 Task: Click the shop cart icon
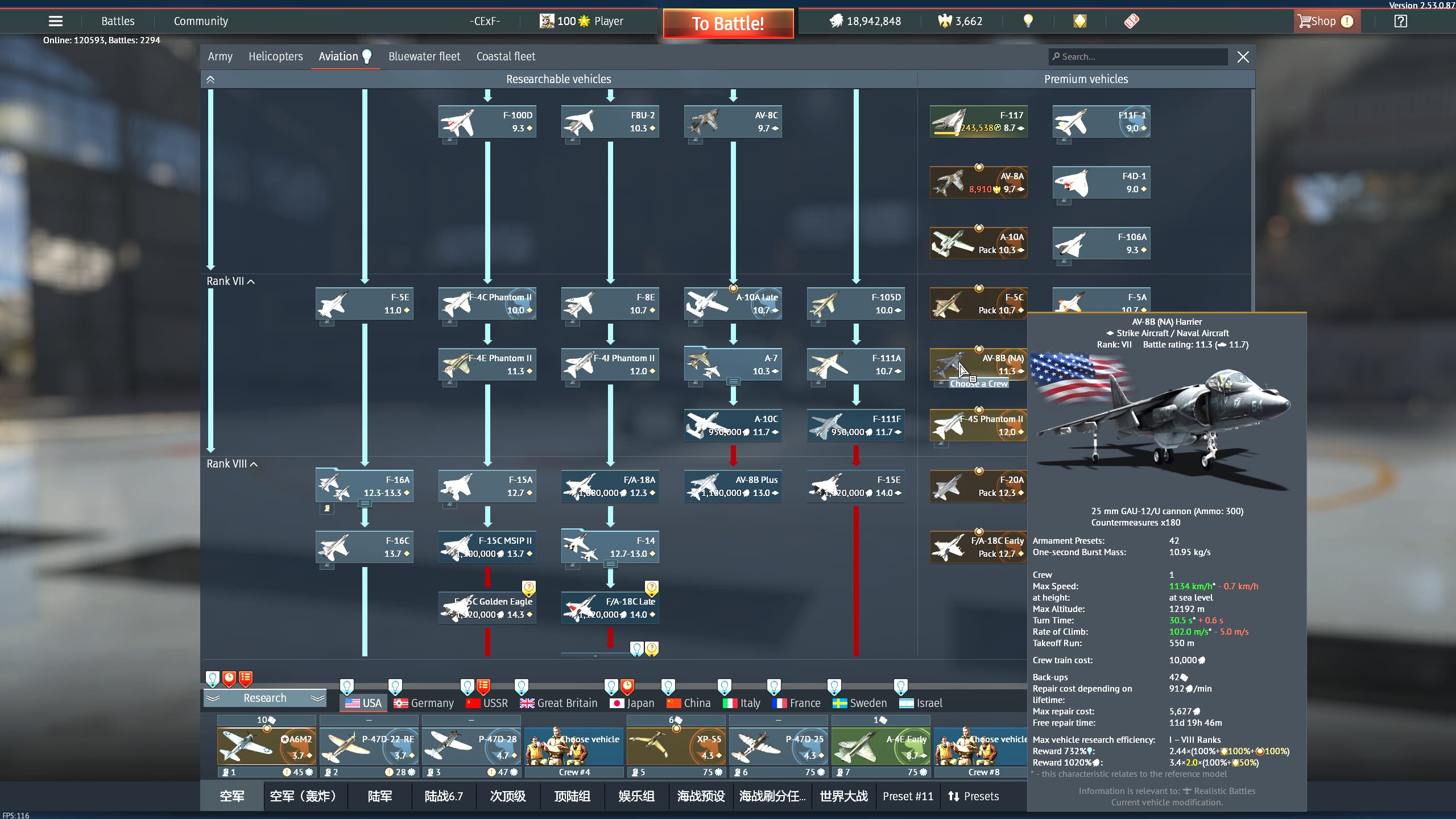pos(1304,21)
